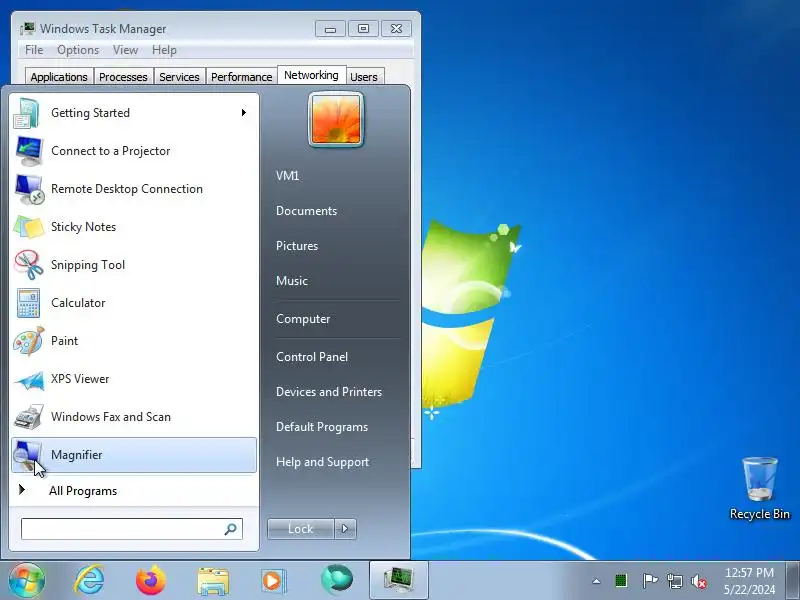Click the Show desktop strip
The image size is (800, 600).
click(x=793, y=580)
